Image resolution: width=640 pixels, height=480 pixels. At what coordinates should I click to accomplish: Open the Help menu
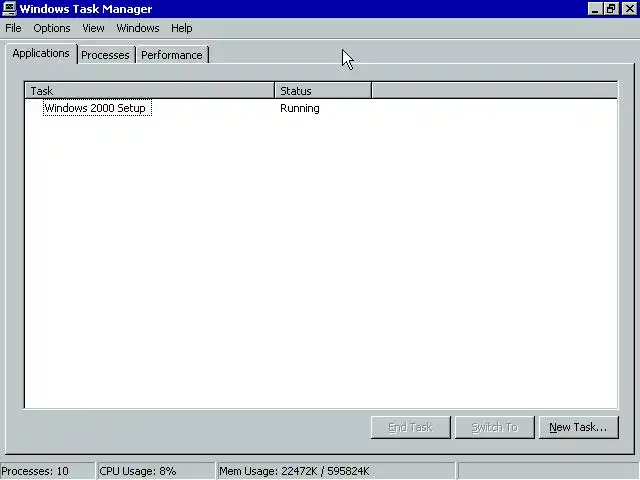[182, 28]
